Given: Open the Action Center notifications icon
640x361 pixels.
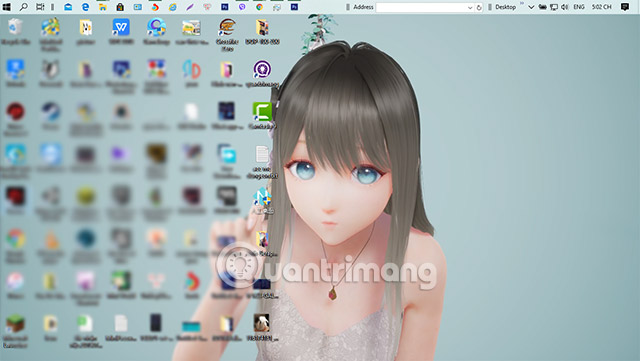Looking at the screenshot, I should click(625, 7).
